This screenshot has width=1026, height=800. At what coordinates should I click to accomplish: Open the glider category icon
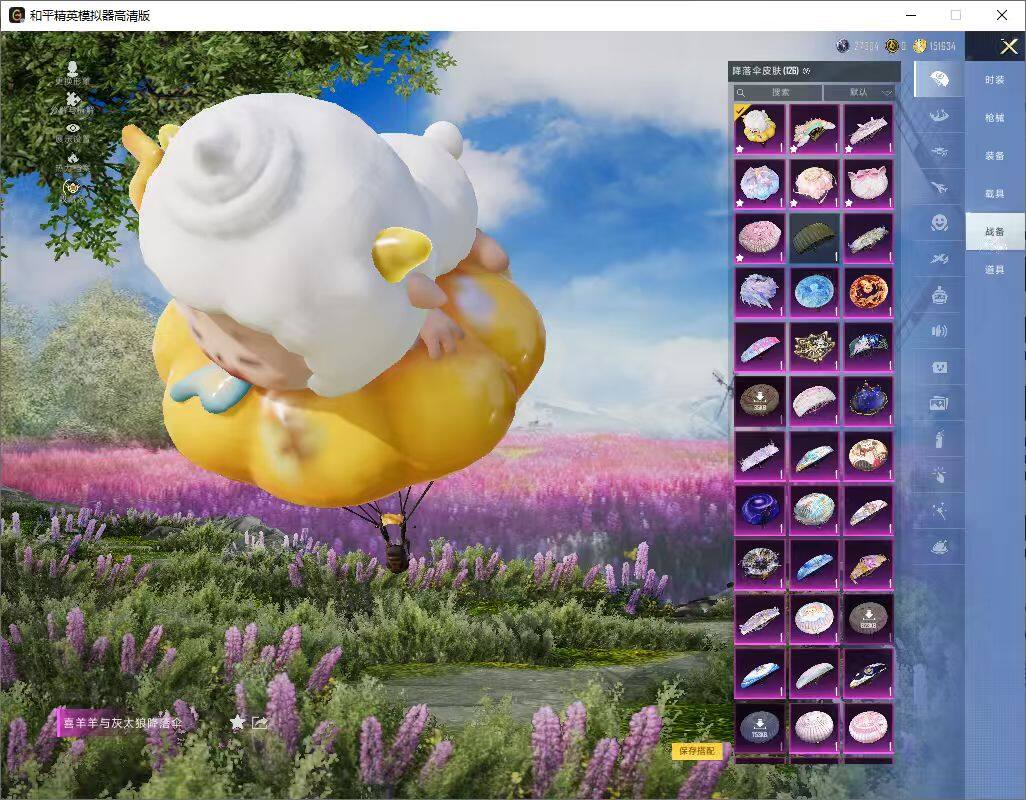[x=939, y=152]
